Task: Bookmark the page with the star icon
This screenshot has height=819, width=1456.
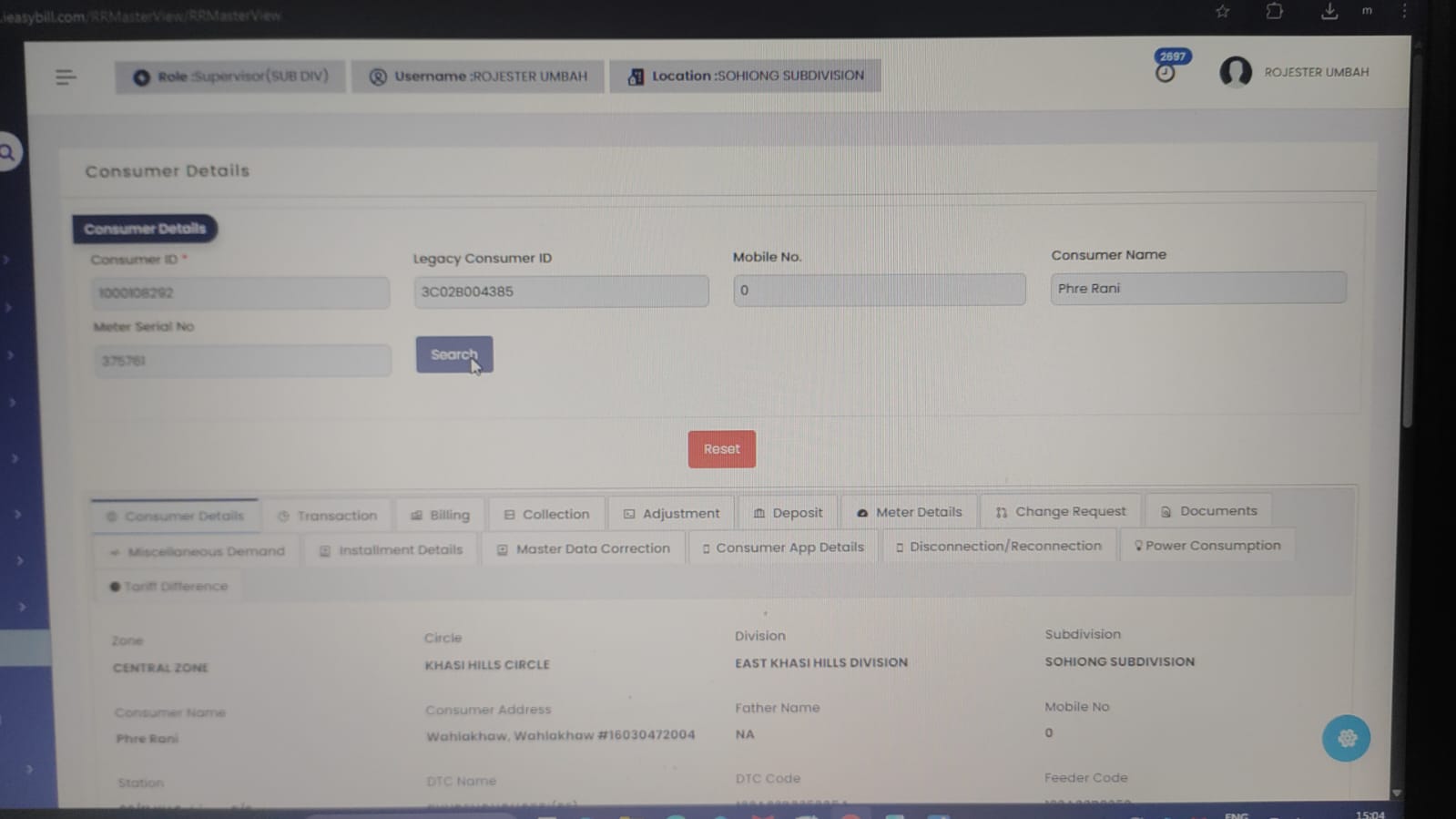Action: pyautogui.click(x=1222, y=11)
